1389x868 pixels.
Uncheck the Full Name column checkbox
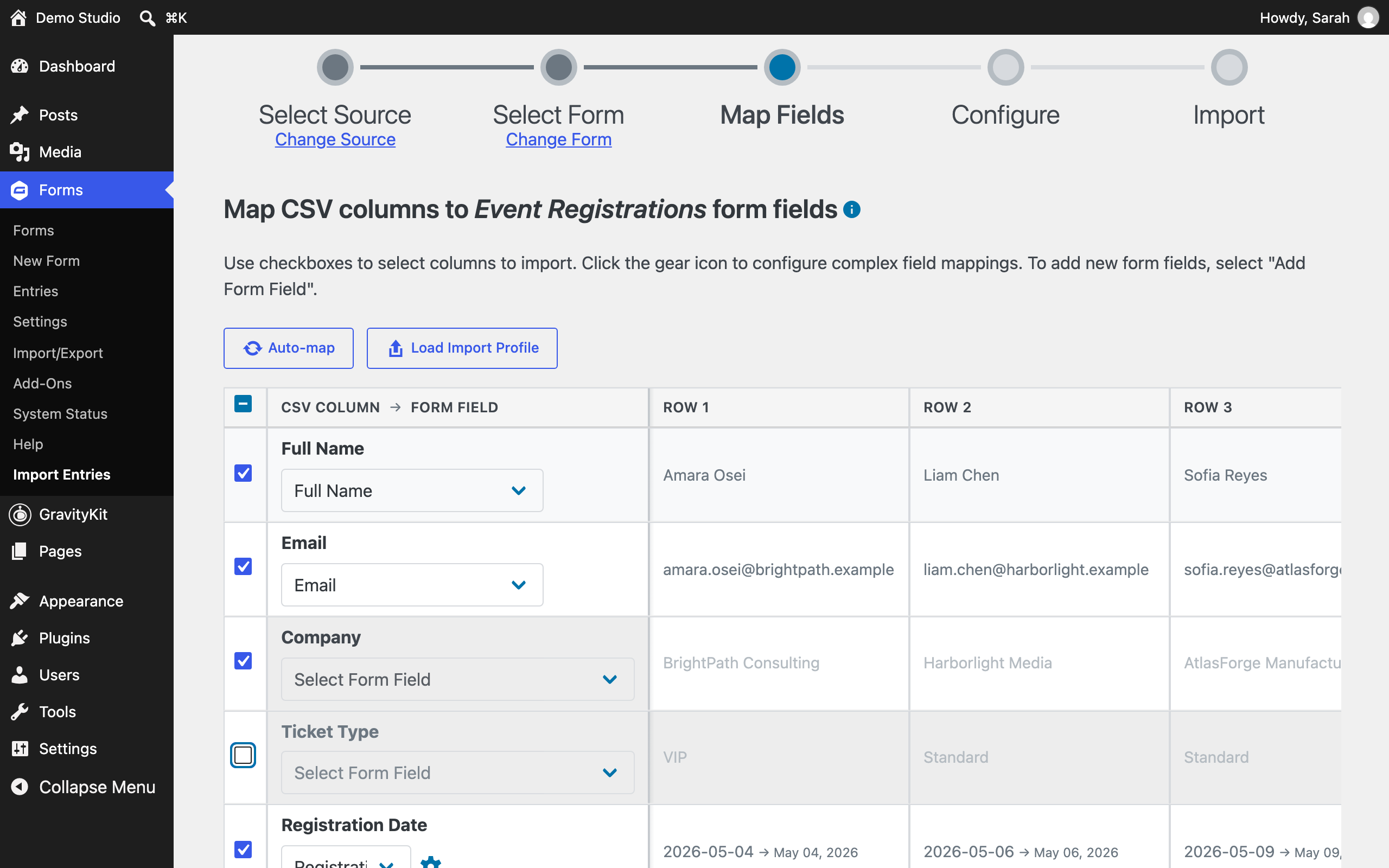coord(244,473)
